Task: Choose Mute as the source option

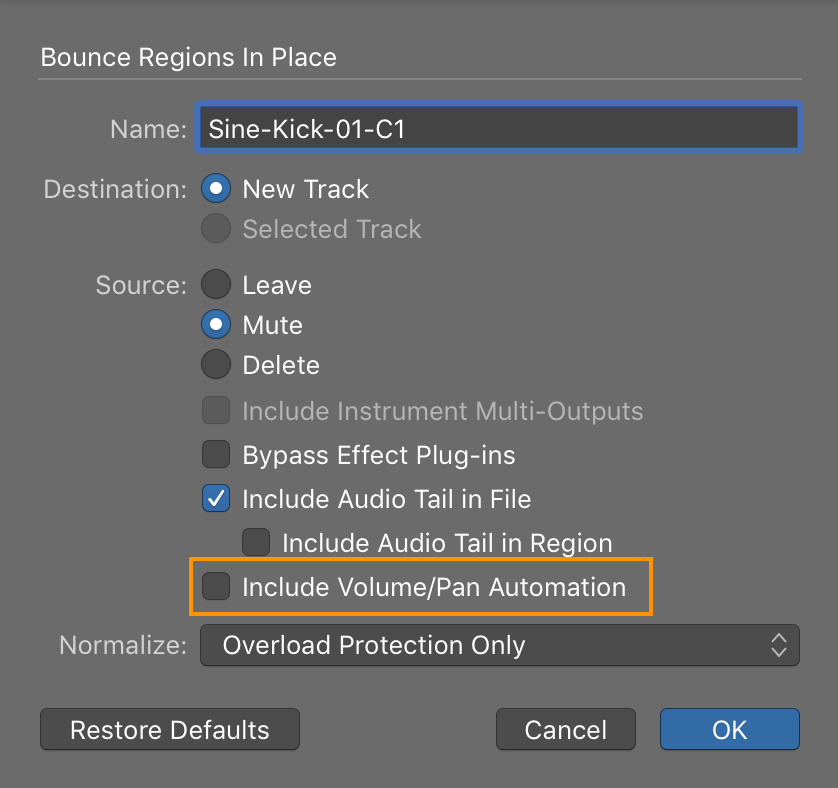Action: [x=216, y=324]
